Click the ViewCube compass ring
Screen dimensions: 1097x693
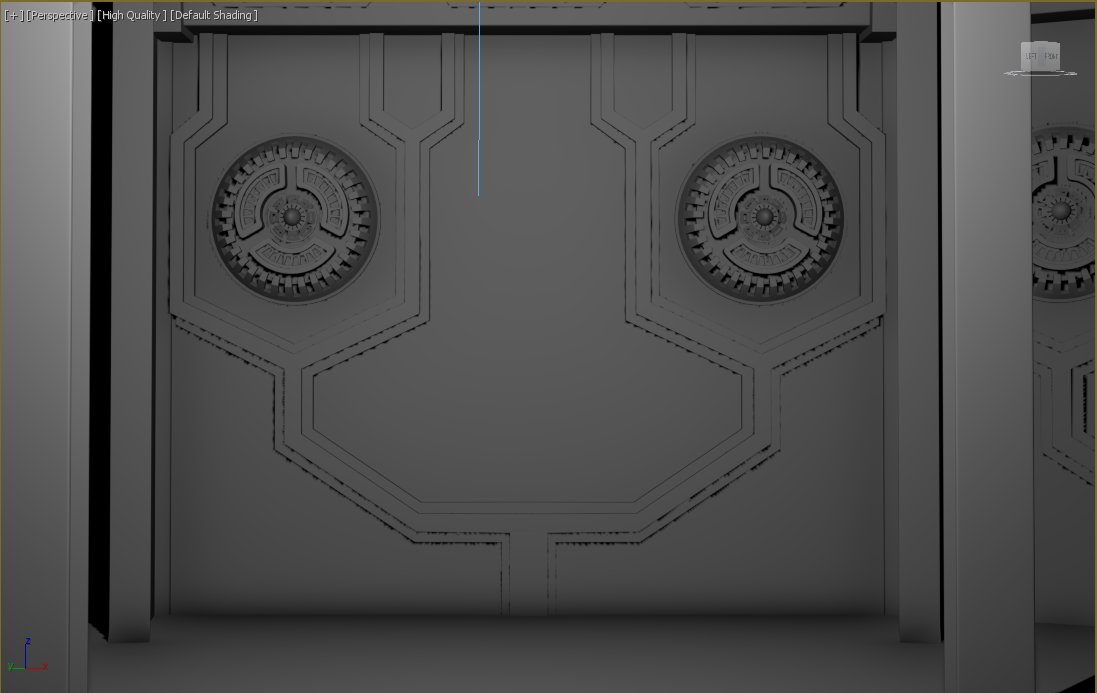(1040, 72)
